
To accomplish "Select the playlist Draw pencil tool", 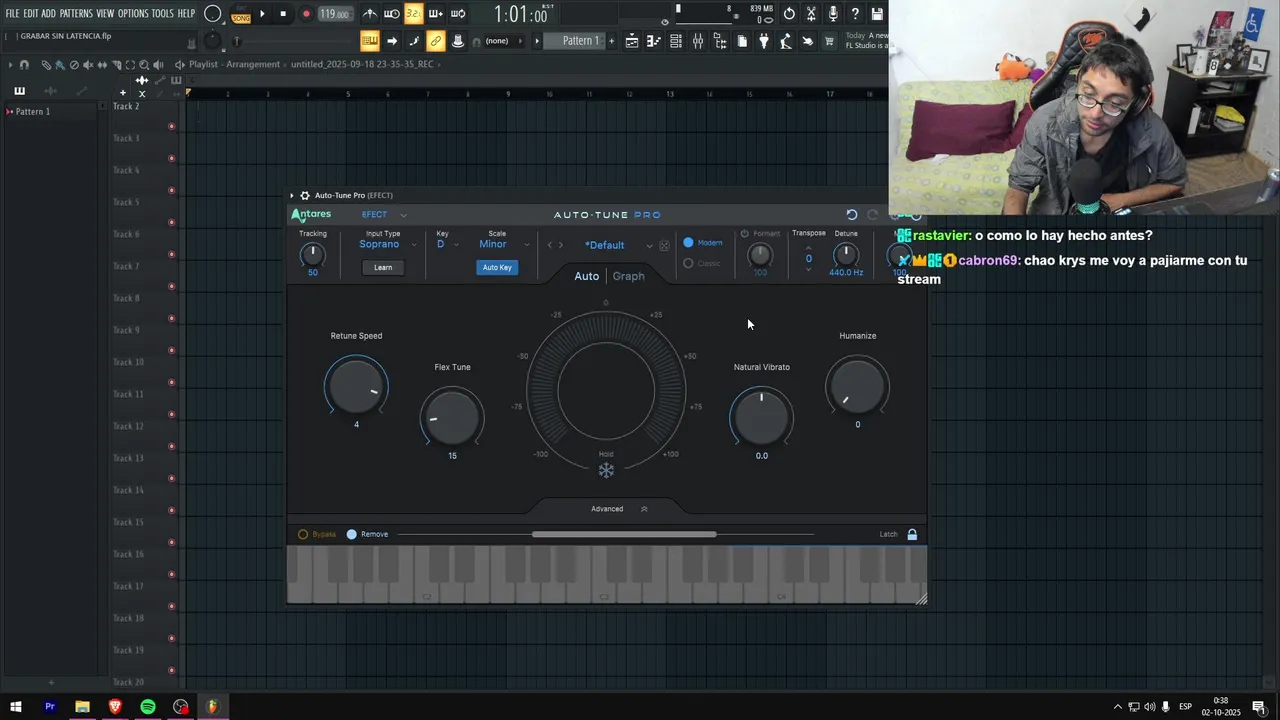I will coord(46,65).
